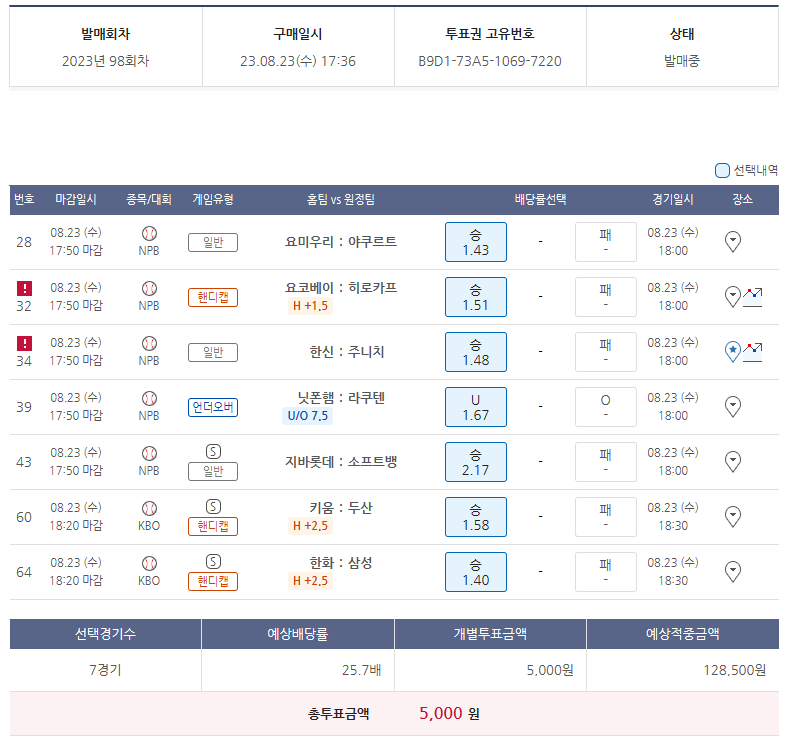Select 패 option for 한신 vs 주니치

(605, 352)
